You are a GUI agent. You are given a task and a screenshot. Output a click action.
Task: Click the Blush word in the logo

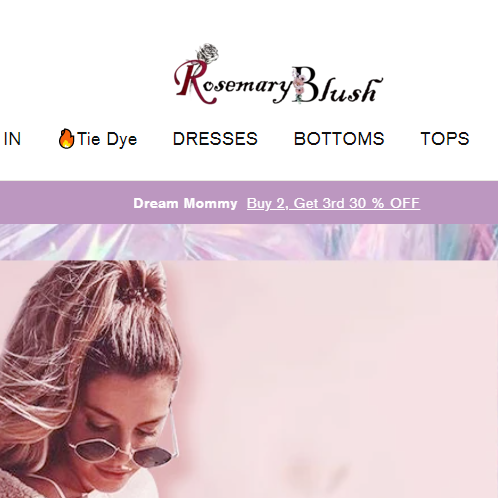338,85
